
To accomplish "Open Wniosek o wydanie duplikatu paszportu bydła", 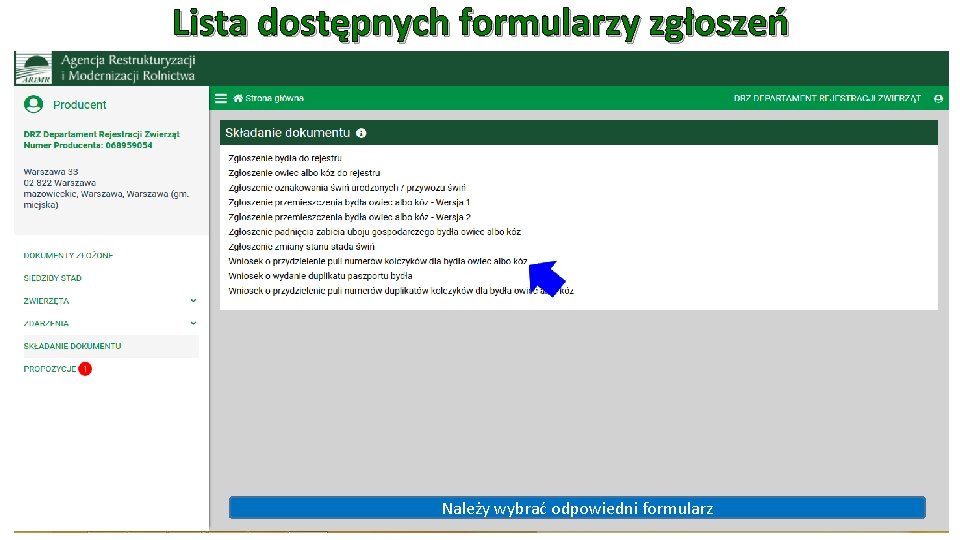I will point(320,276).
